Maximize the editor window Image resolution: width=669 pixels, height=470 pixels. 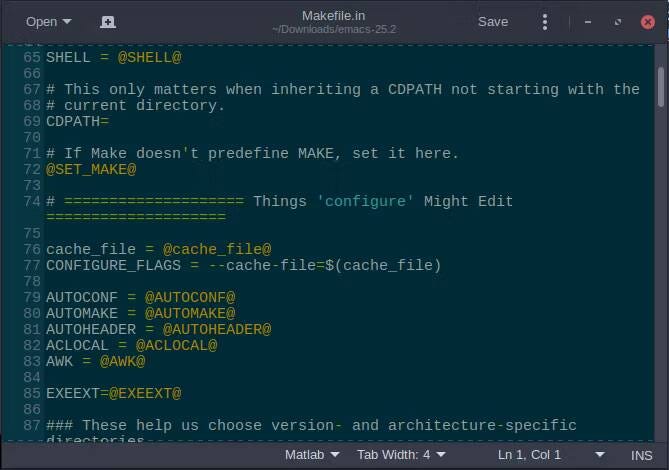(618, 21)
